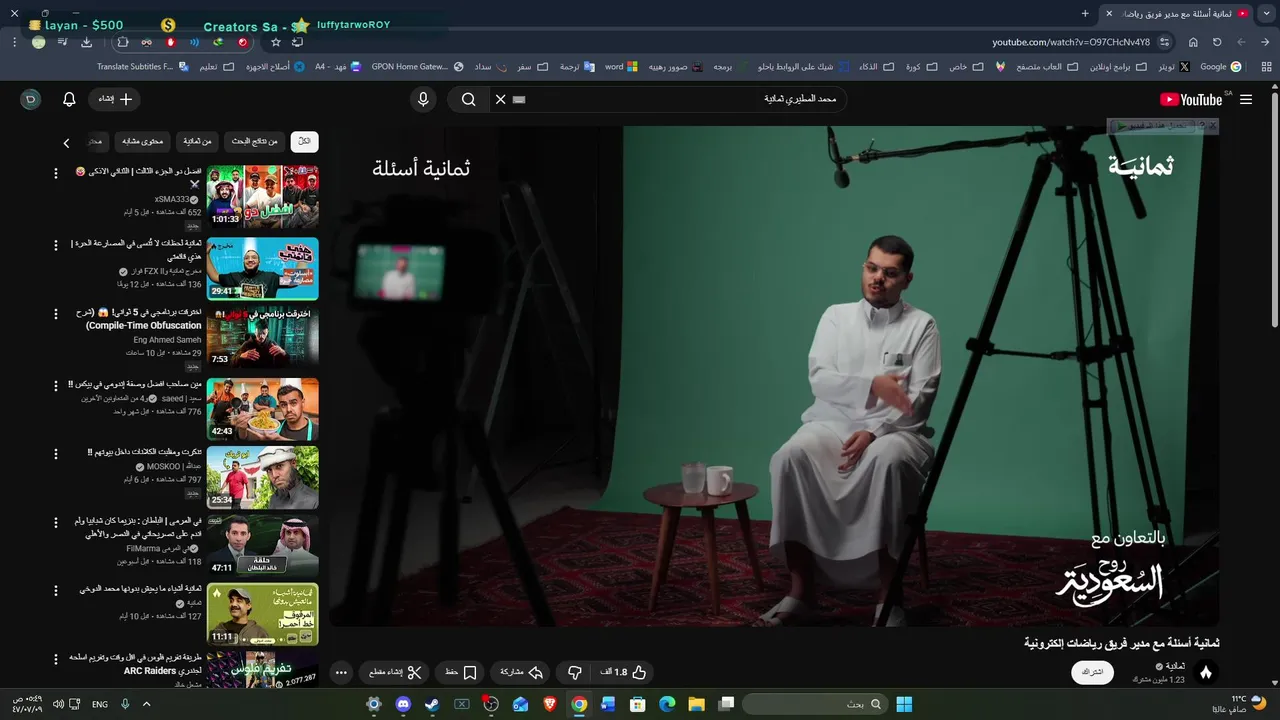Bookmark this page with the star icon
The width and height of the screenshot is (1280, 720).
coord(276,42)
